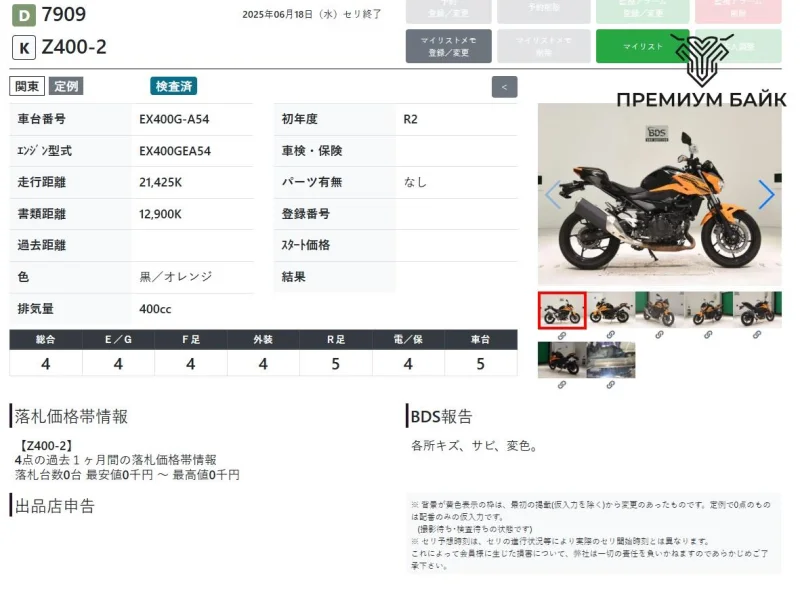Click link icon under first thumbnail

click(562, 335)
